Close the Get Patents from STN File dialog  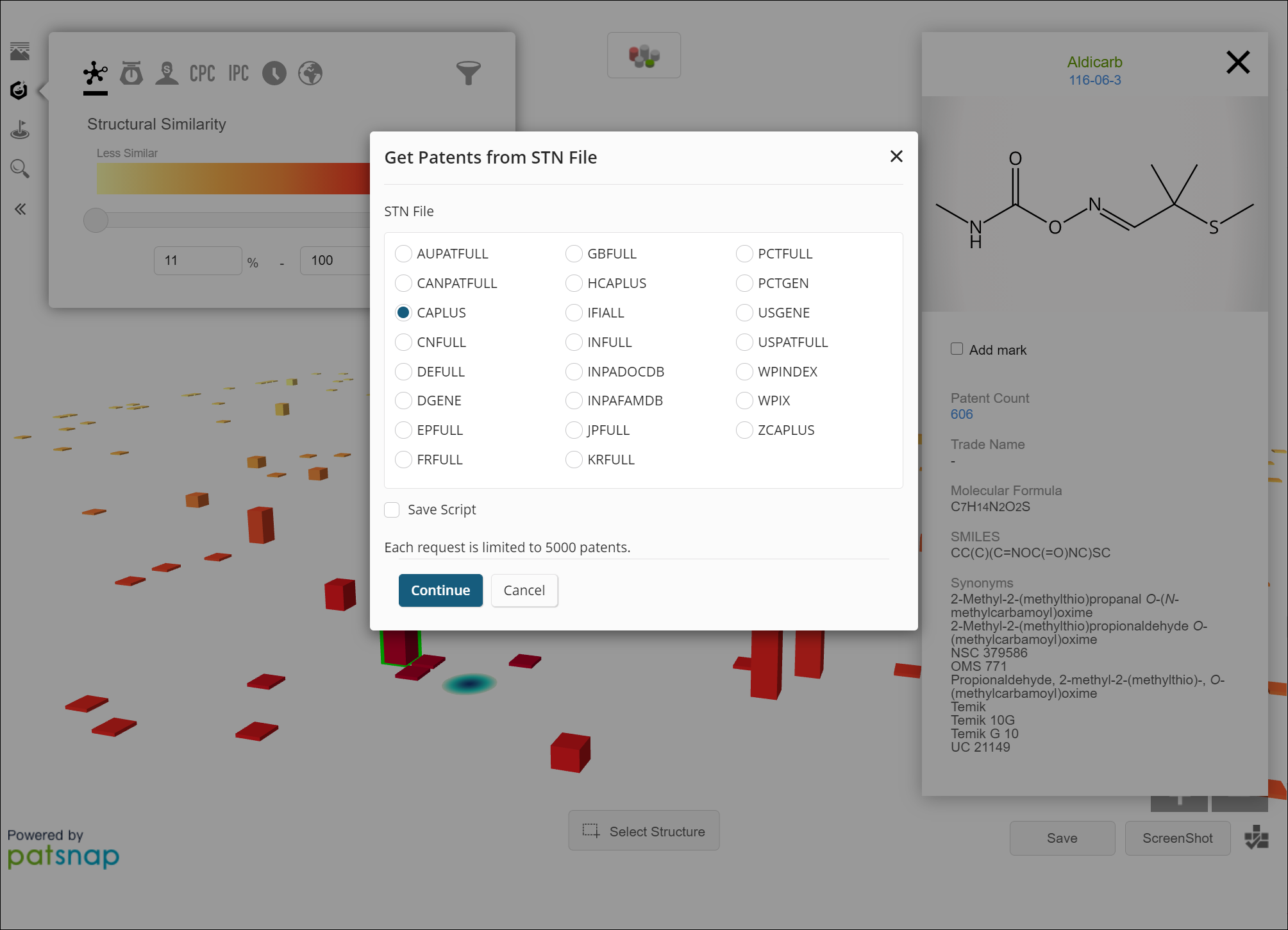[x=896, y=156]
